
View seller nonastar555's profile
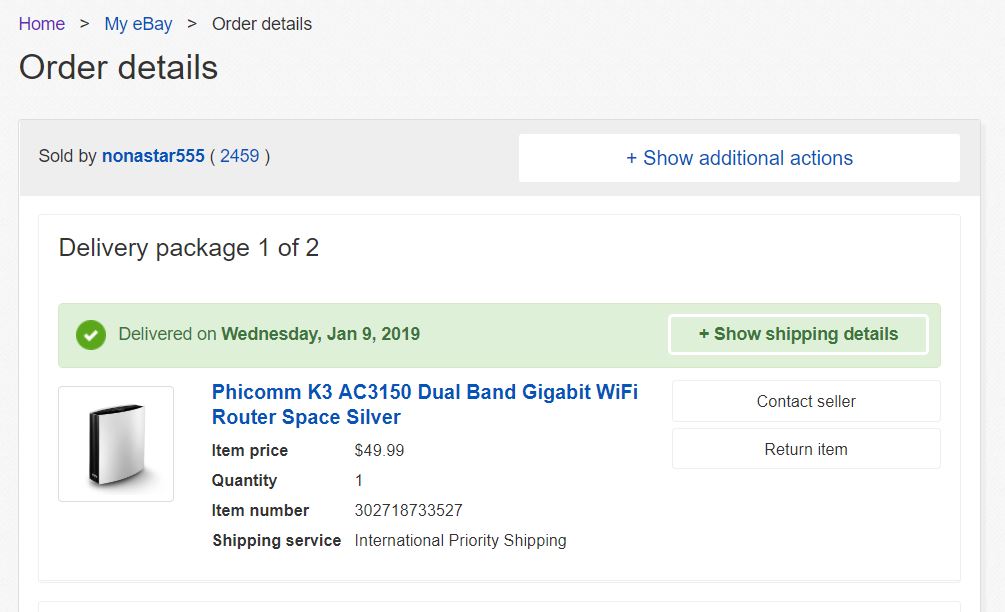point(153,156)
